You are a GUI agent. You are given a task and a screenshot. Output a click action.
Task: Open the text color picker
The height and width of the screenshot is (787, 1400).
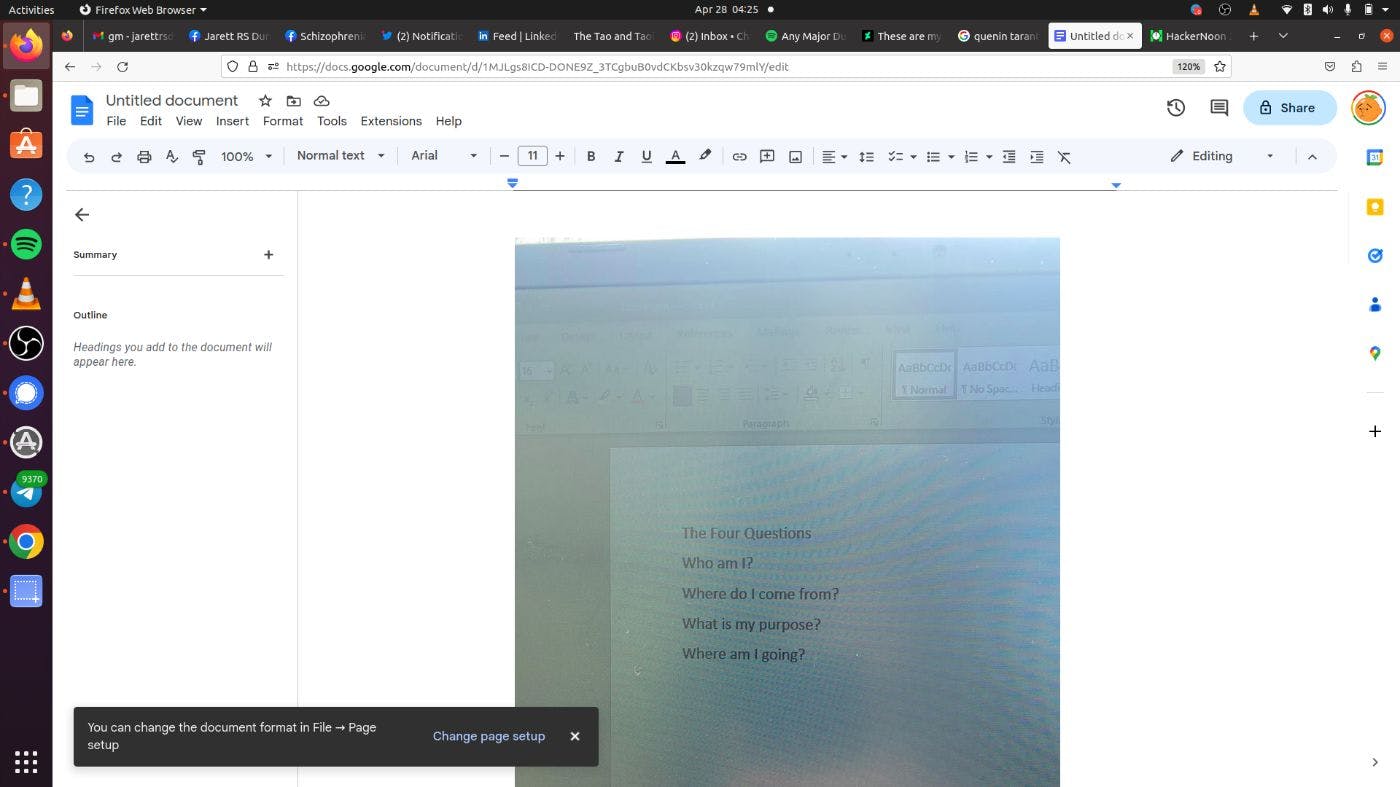point(675,157)
